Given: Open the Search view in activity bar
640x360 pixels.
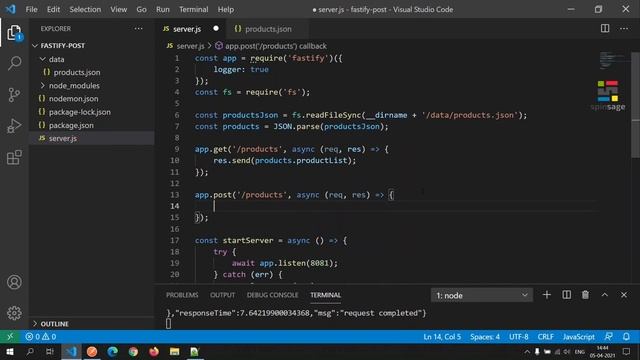Looking at the screenshot, I should click(14, 63).
